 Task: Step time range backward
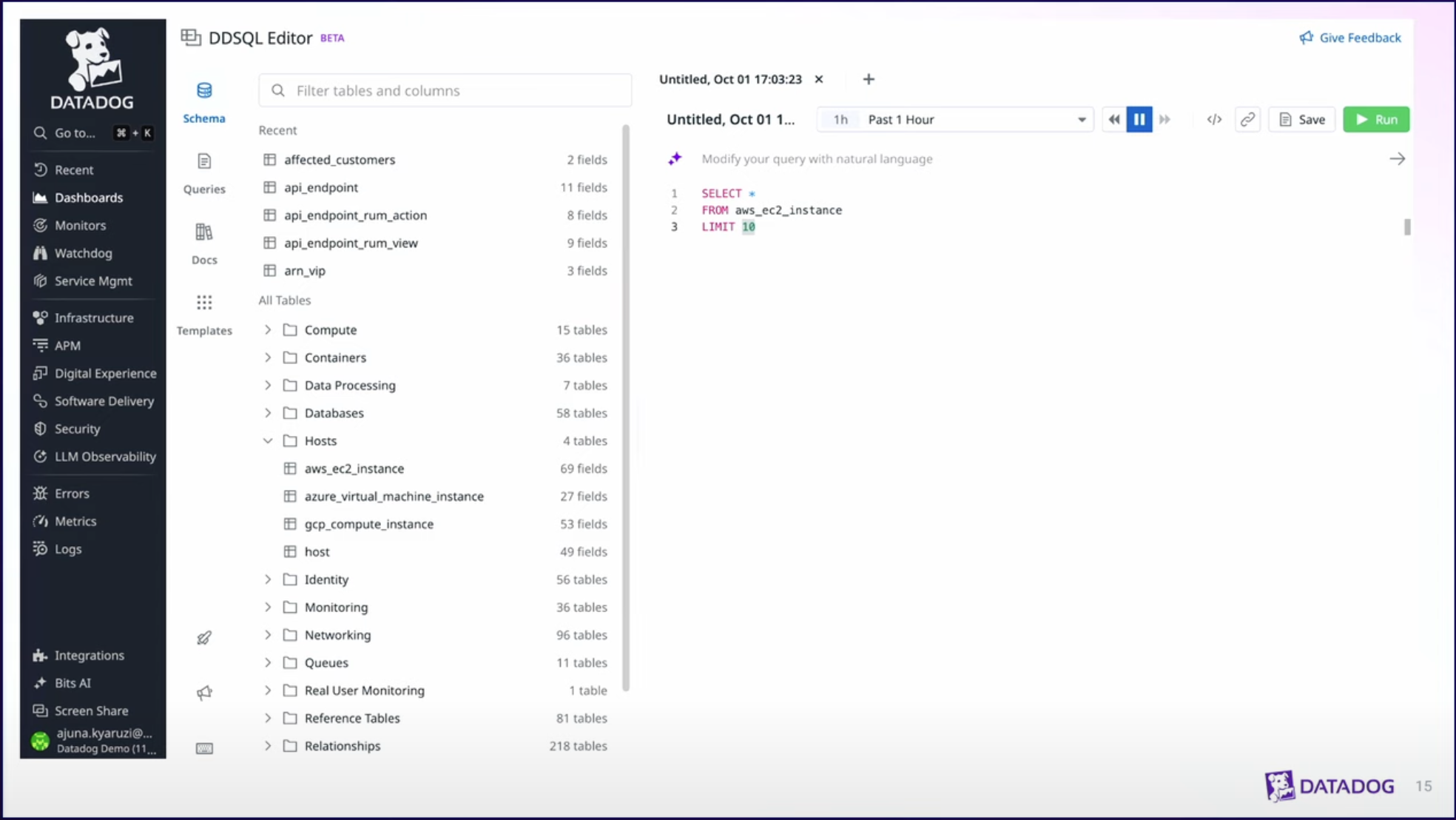tap(1113, 119)
